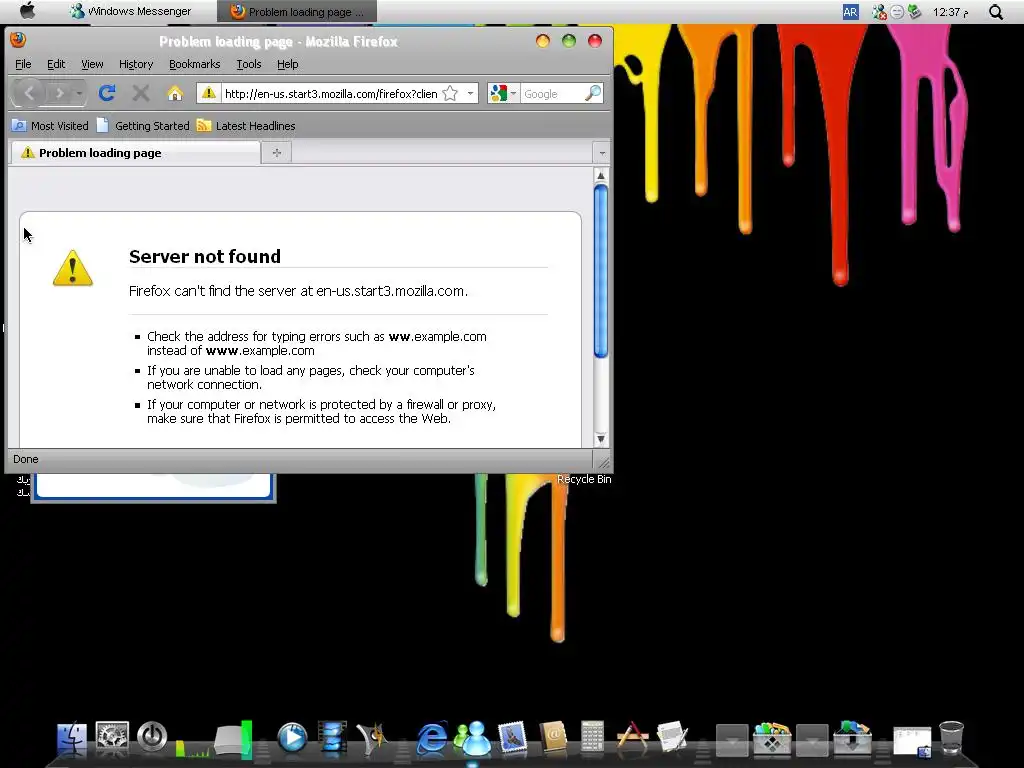Viewport: 1024px width, 768px height.
Task: Click the Getting Started bookmark
Action: coord(144,126)
